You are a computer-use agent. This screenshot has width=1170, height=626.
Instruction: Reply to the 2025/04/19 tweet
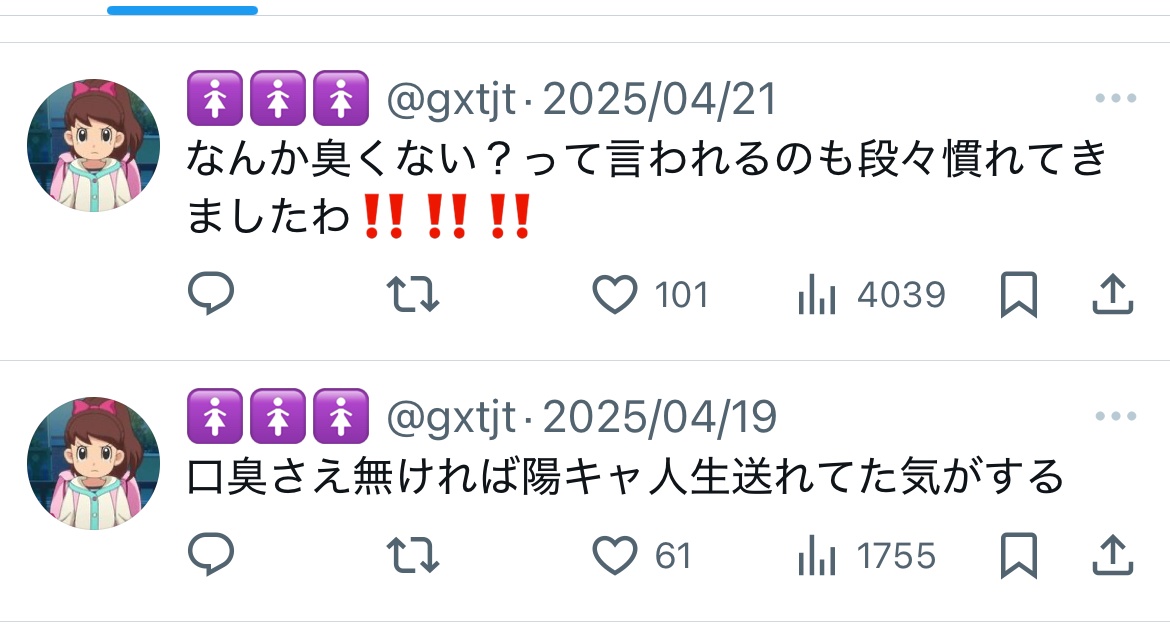[x=211, y=554]
